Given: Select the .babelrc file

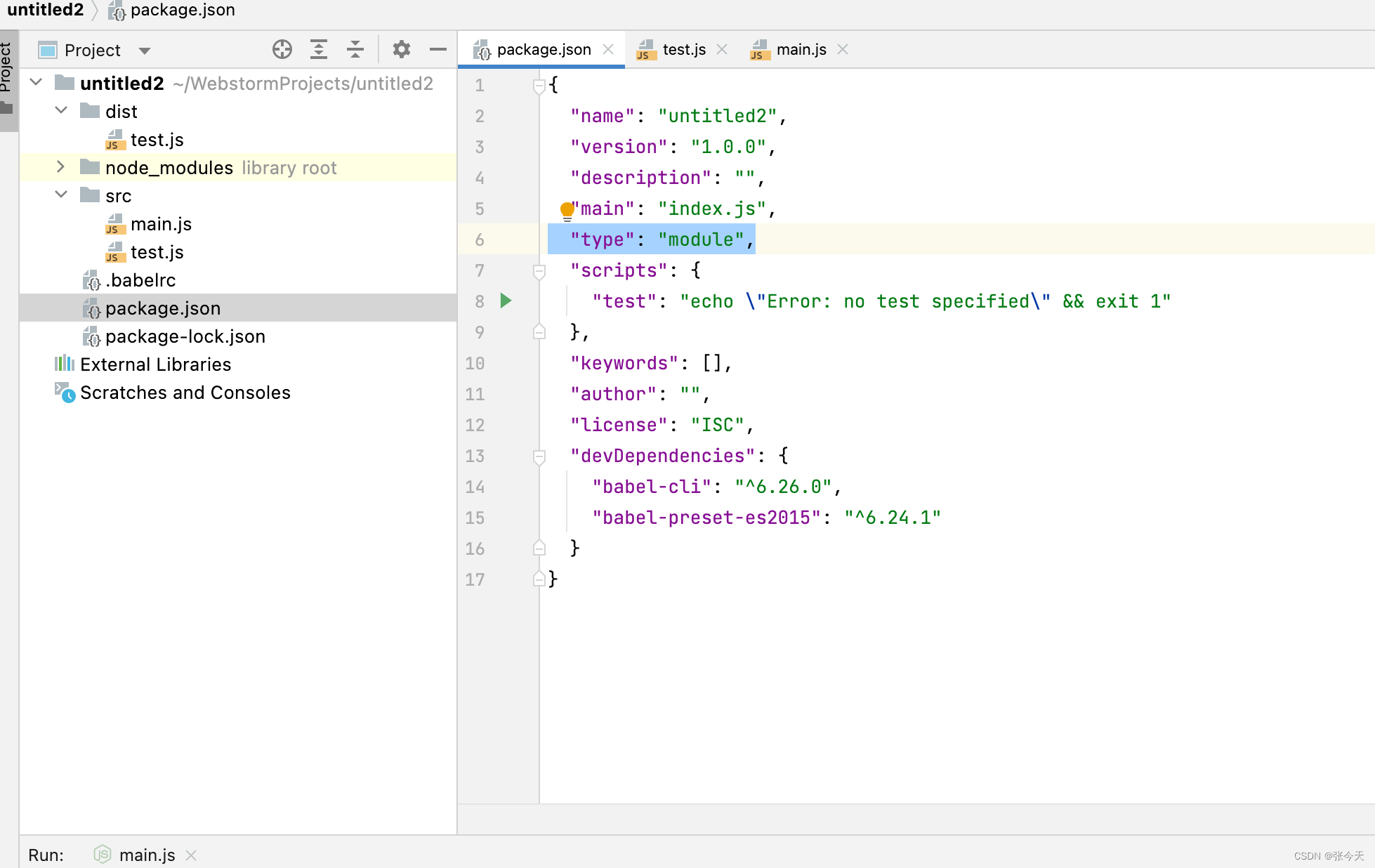Looking at the screenshot, I should pos(129,280).
